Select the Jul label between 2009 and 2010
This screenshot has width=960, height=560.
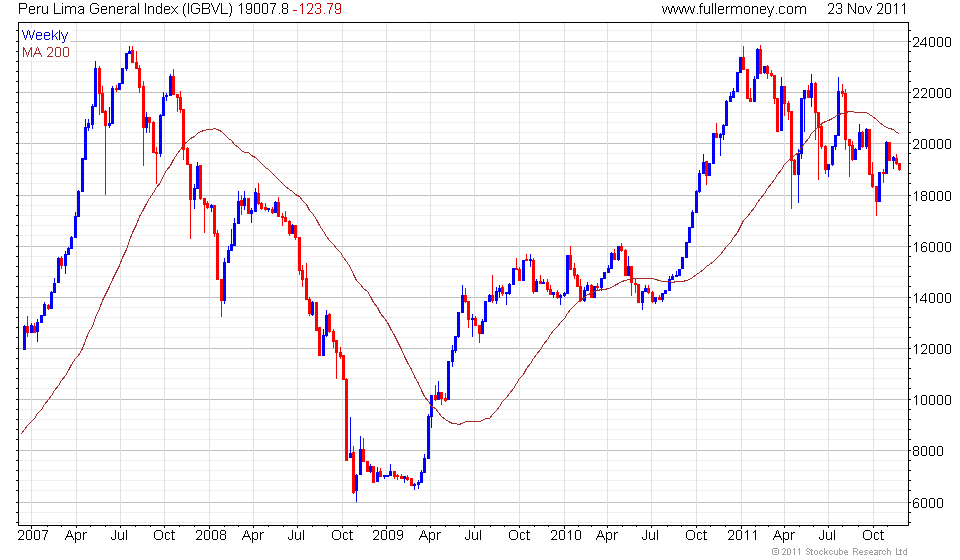click(473, 536)
